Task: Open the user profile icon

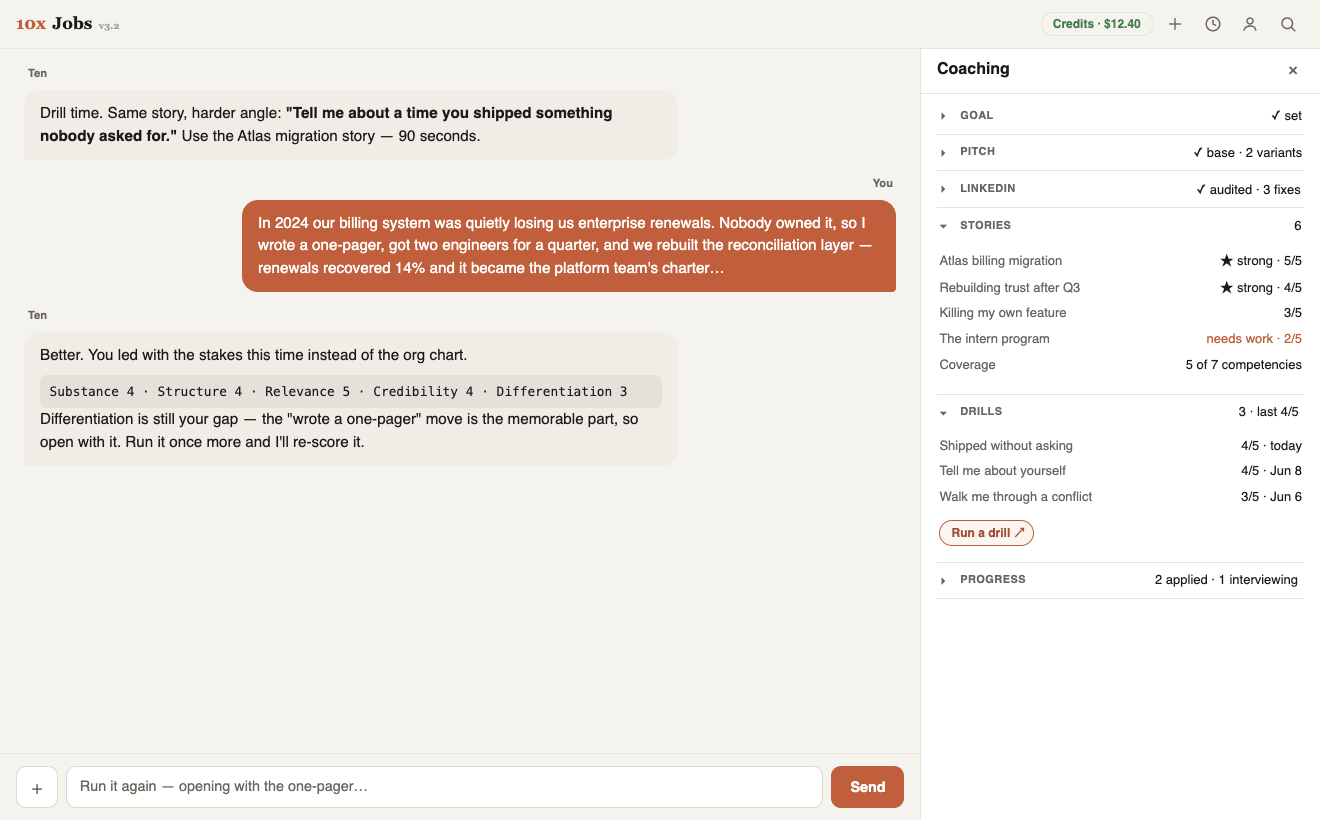Action: (x=1250, y=24)
